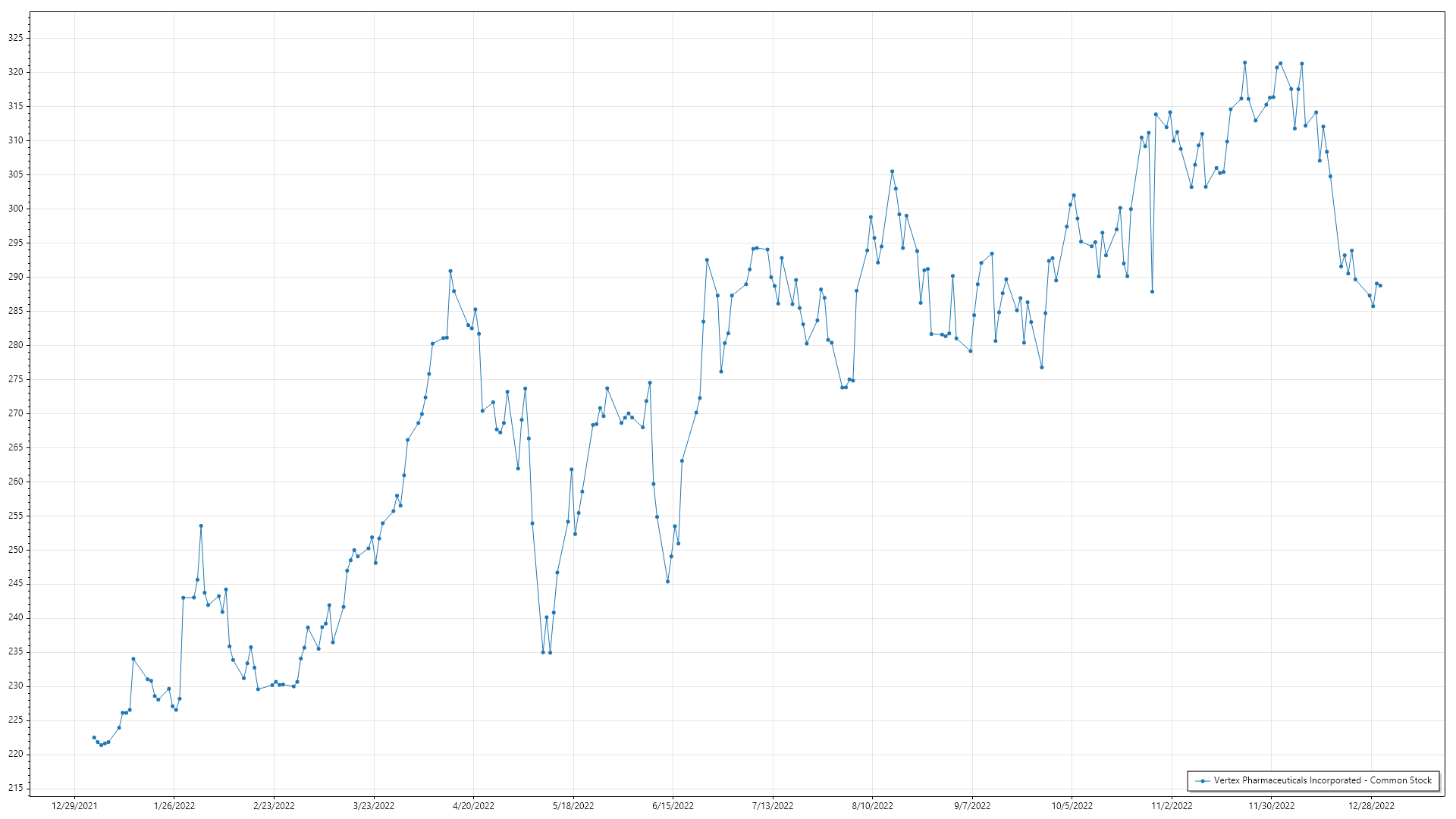The width and height of the screenshot is (1456, 819).
Task: Click the 270 y-axis tick label
Action: click(x=16, y=413)
